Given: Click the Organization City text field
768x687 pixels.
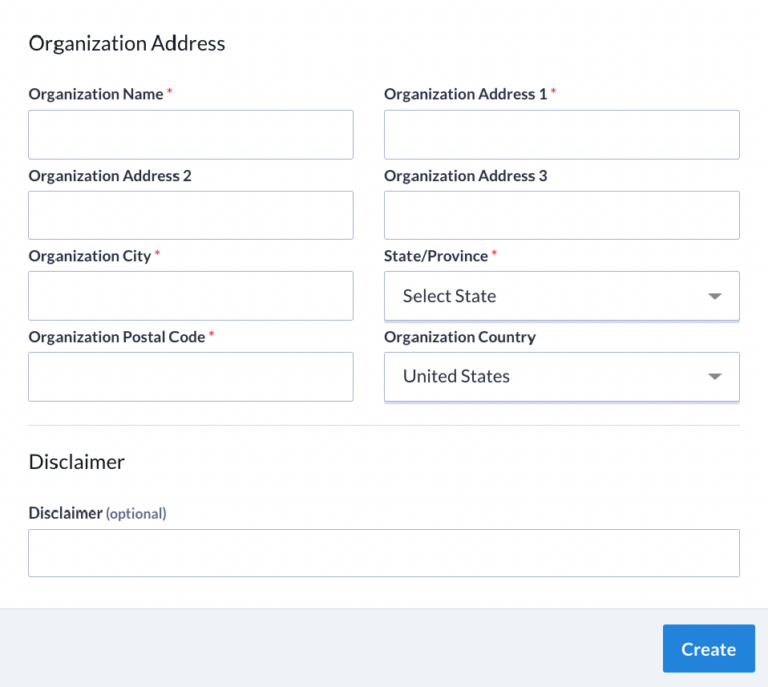Looking at the screenshot, I should click(190, 296).
